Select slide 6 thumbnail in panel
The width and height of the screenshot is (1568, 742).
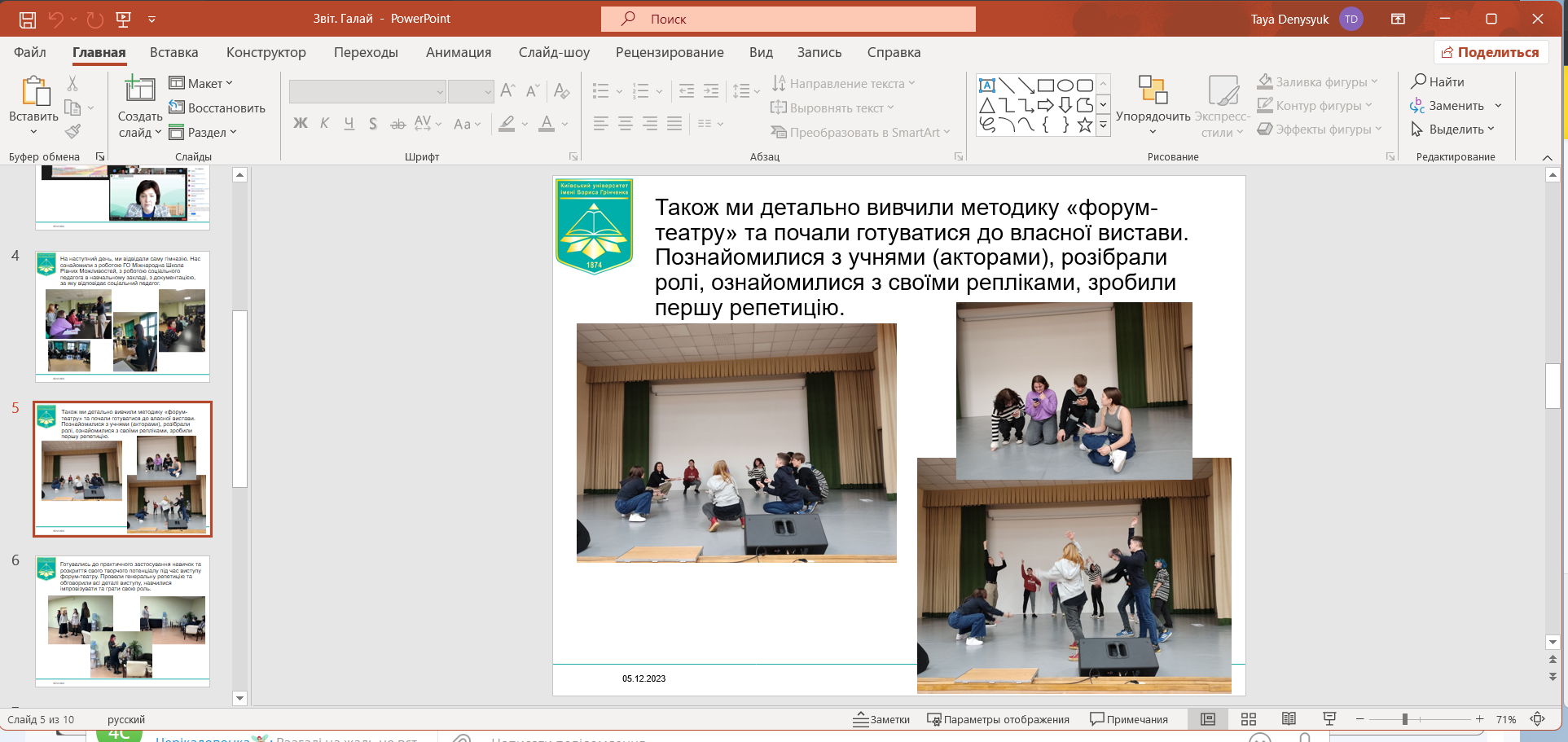pyautogui.click(x=122, y=621)
